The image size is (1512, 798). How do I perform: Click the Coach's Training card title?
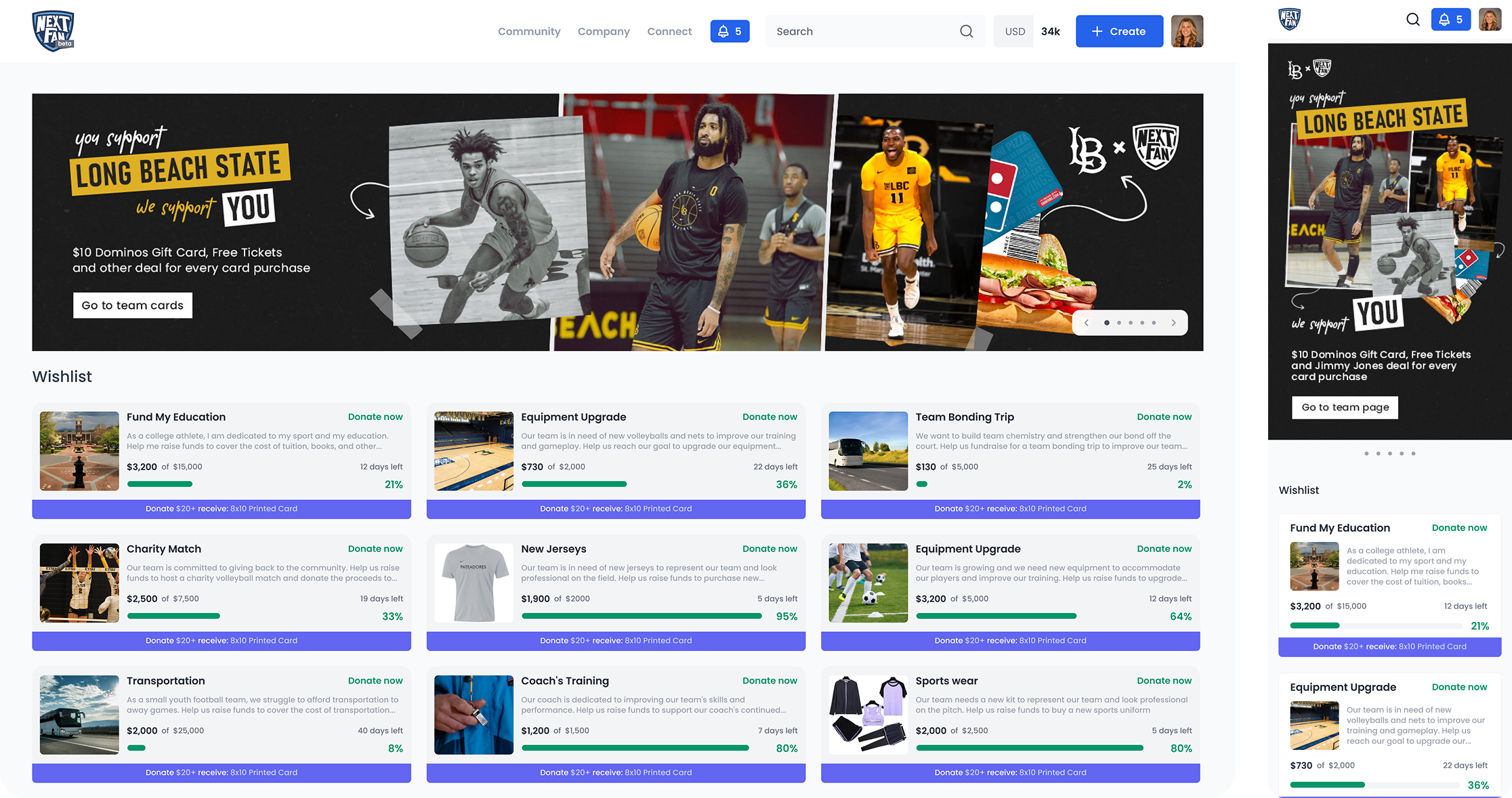tap(565, 681)
